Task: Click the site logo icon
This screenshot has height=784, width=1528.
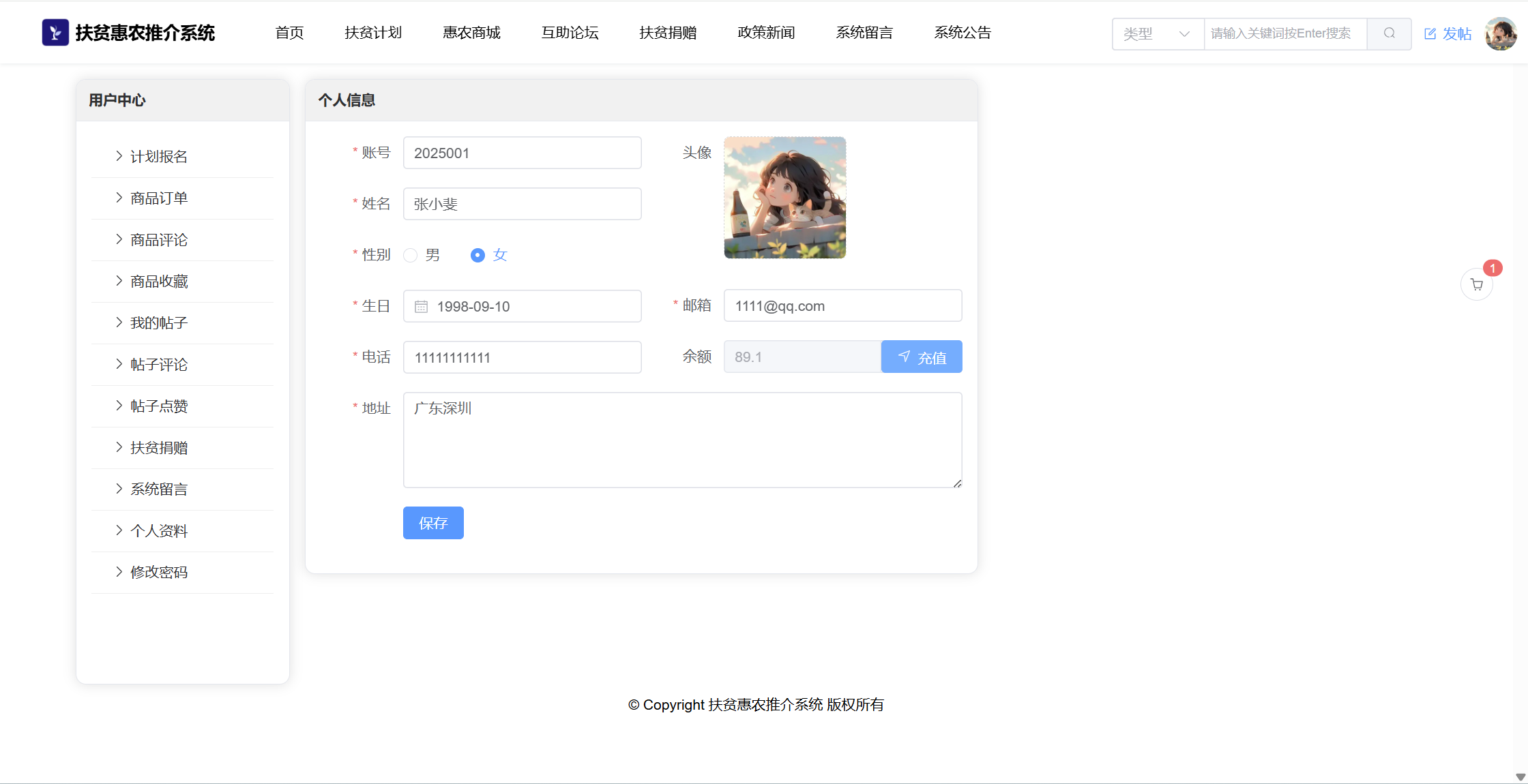Action: coord(55,33)
